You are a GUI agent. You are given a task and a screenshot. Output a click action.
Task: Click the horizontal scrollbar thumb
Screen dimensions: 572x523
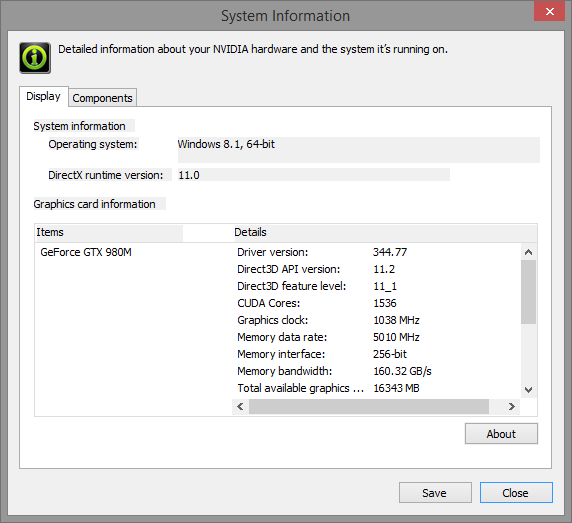[x=369, y=406]
